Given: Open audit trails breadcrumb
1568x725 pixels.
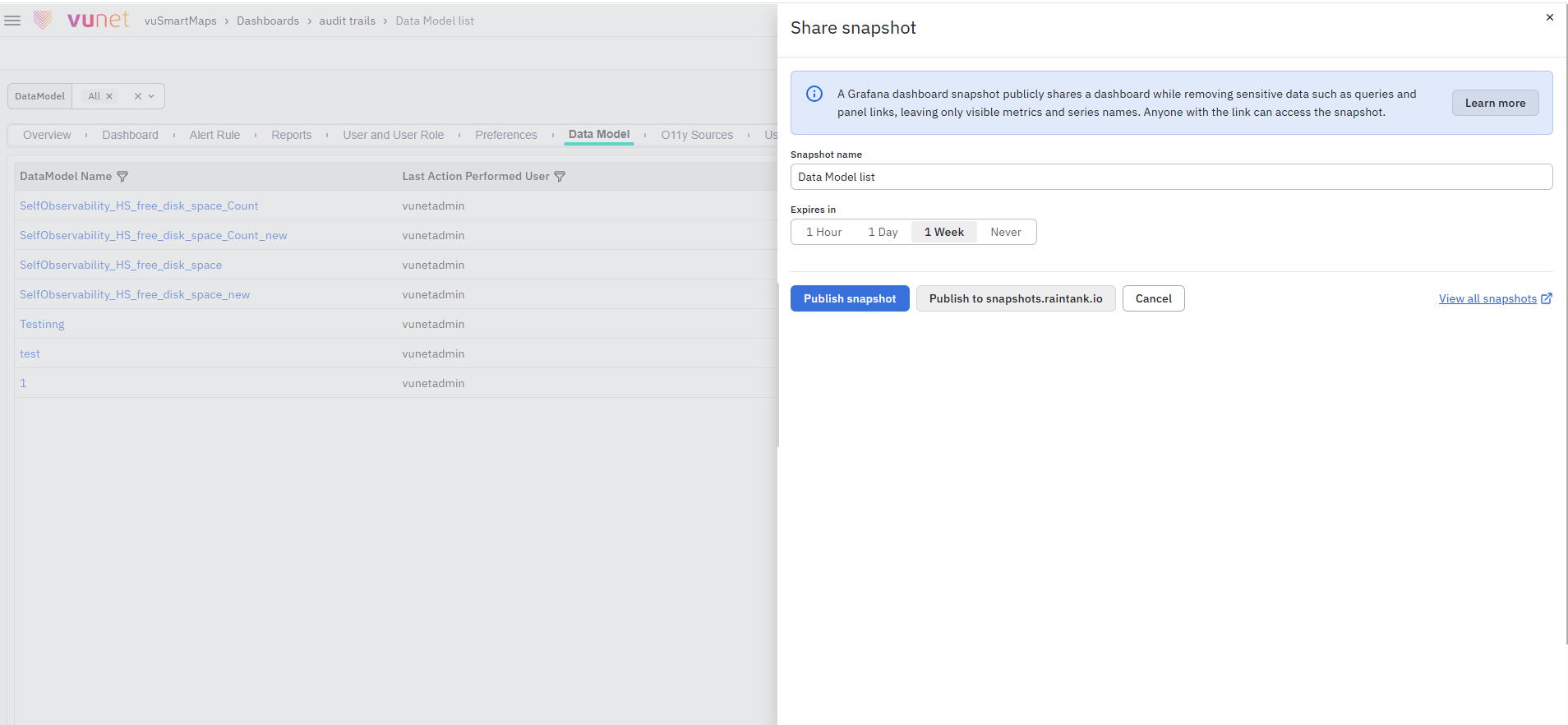Looking at the screenshot, I should click(x=347, y=21).
